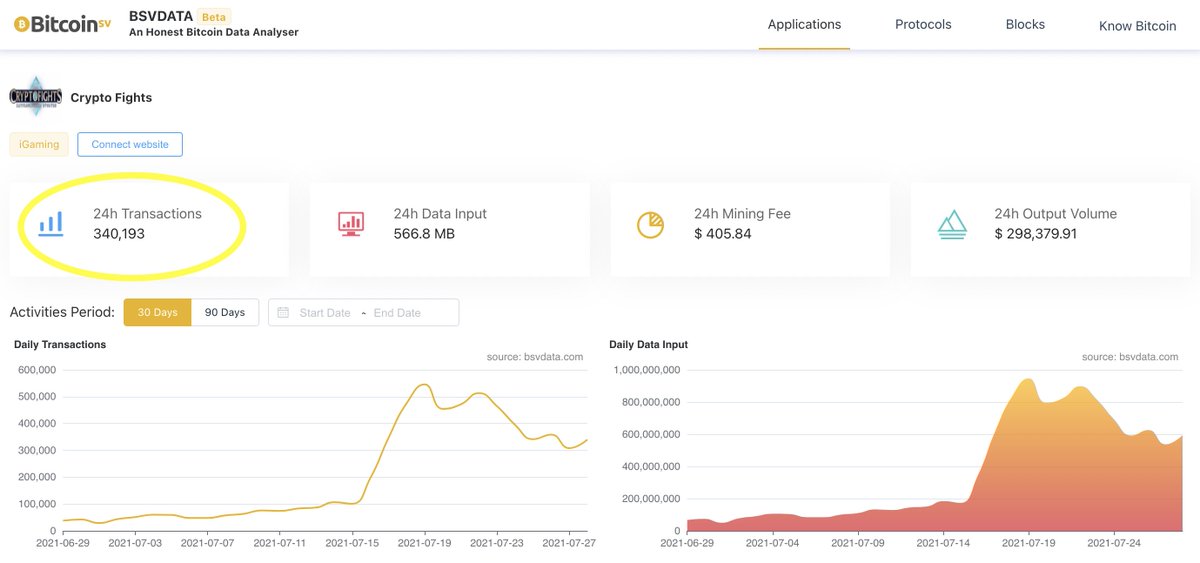Select the 24h Data Input label
This screenshot has width=1200, height=563.
point(440,214)
